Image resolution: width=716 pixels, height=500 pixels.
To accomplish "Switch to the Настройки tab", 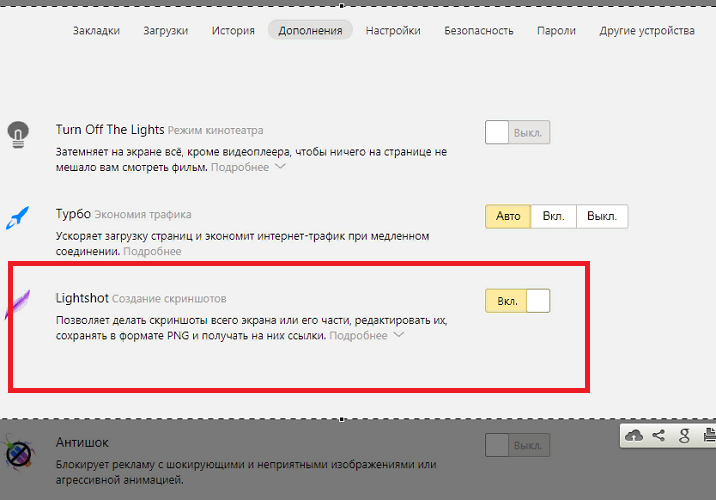I will [392, 30].
